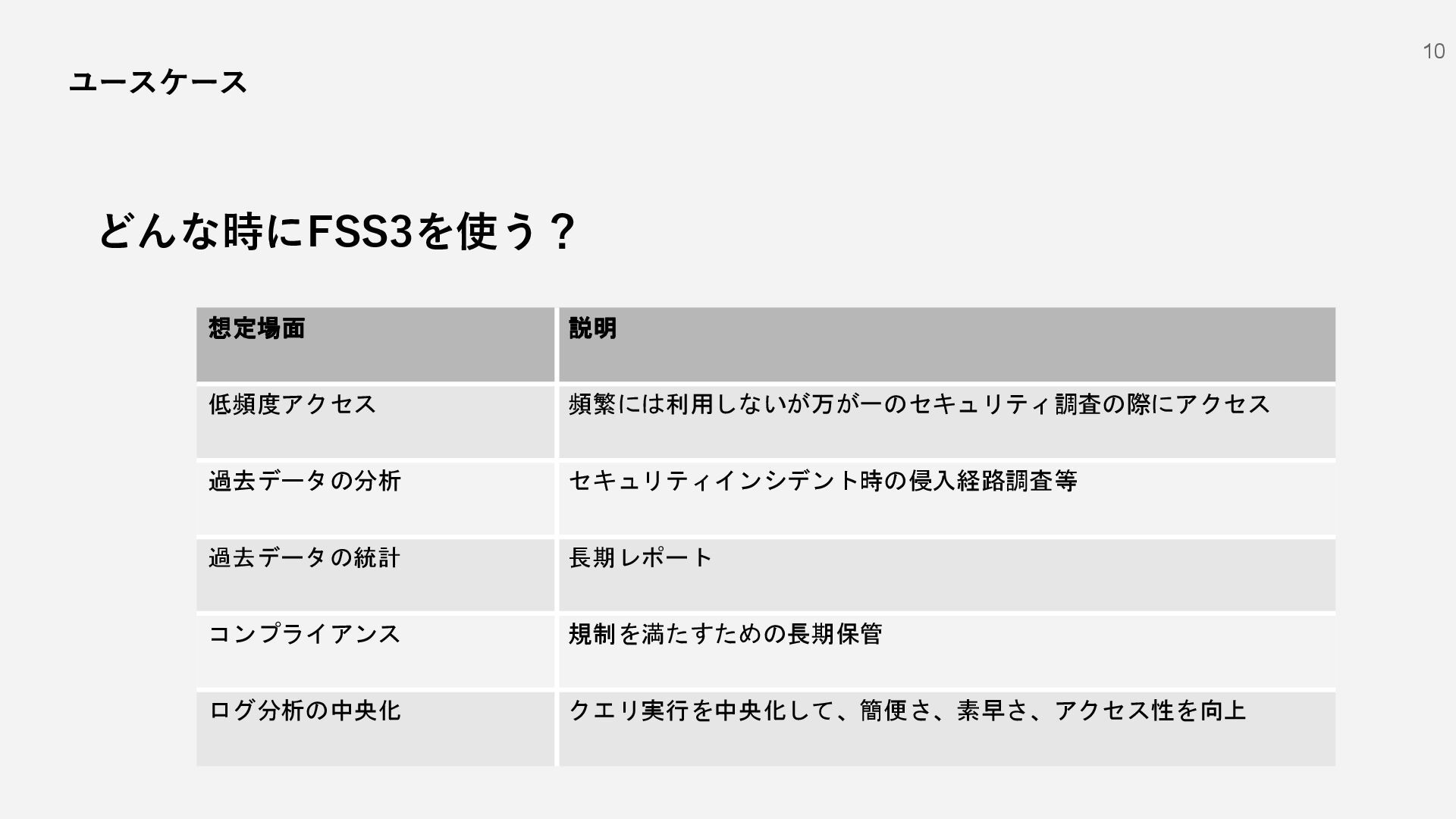Image resolution: width=1456 pixels, height=819 pixels.
Task: Click the 低頻度アクセス cell
Action: [375, 422]
